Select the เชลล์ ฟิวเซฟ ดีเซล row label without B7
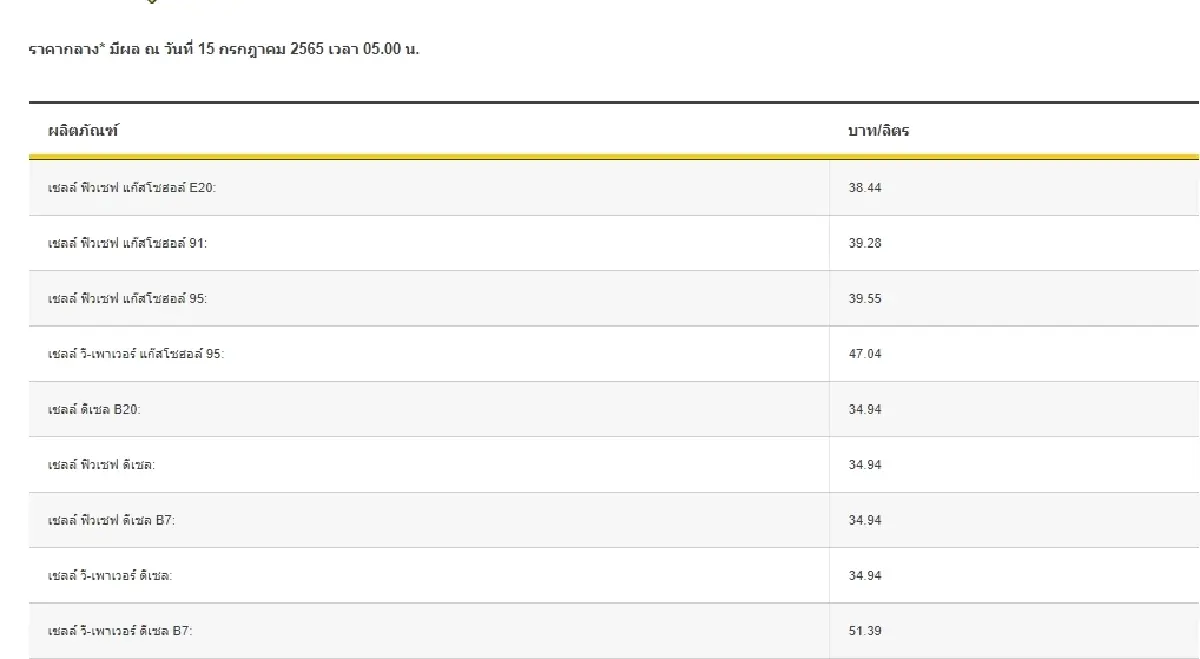The image size is (1200, 659). [101, 465]
